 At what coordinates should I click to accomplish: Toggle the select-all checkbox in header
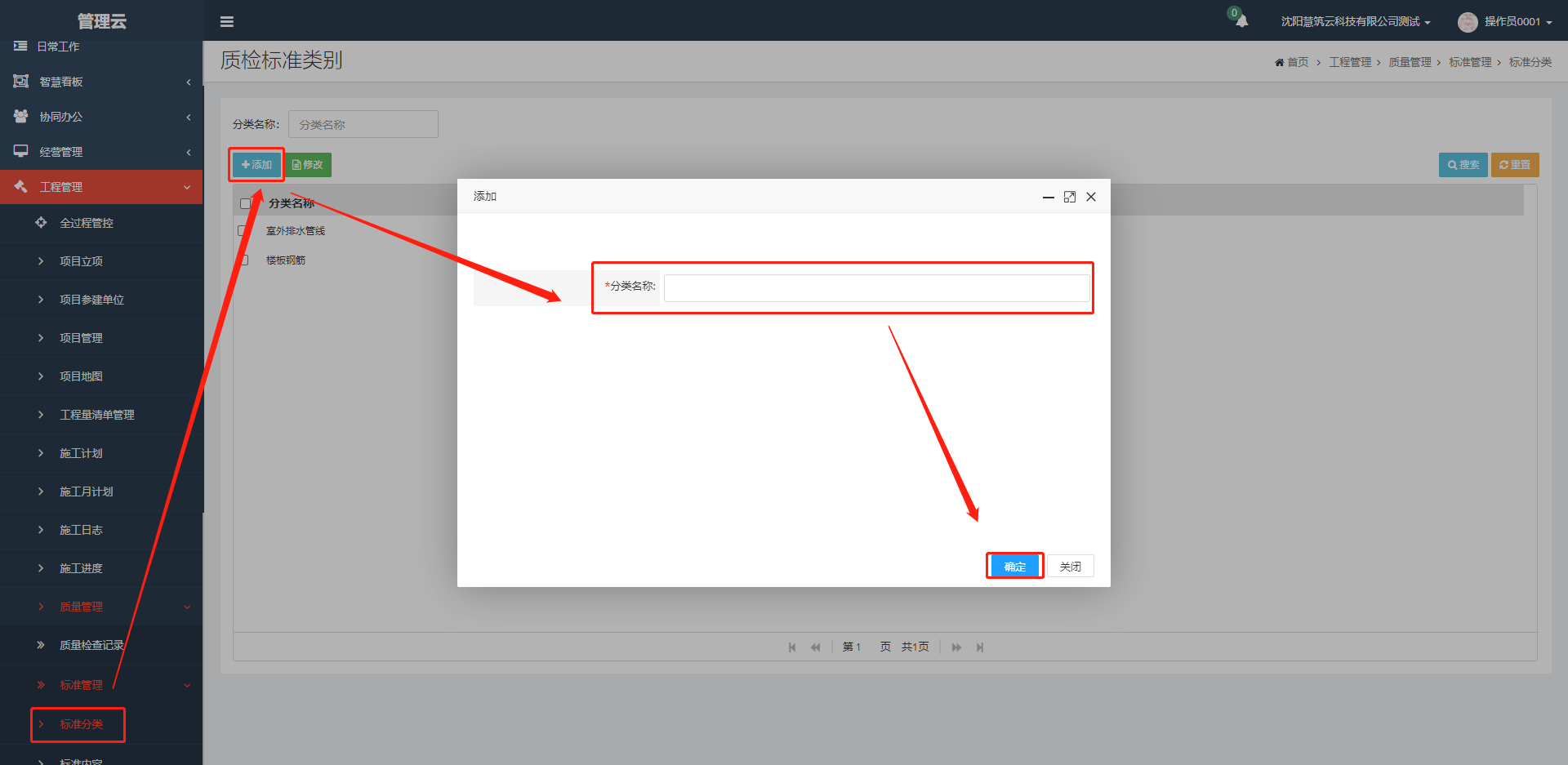[x=245, y=203]
